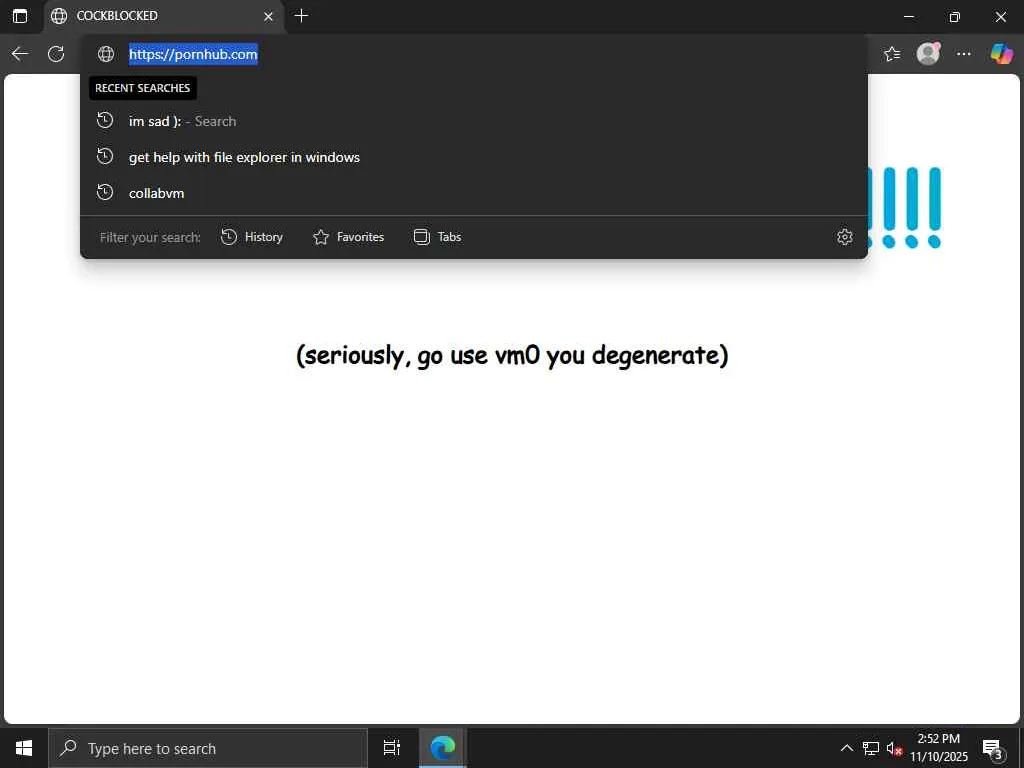Viewport: 1024px width, 768px height.
Task: Select recent search 'im sad ):'
Action: pyautogui.click(x=473, y=121)
